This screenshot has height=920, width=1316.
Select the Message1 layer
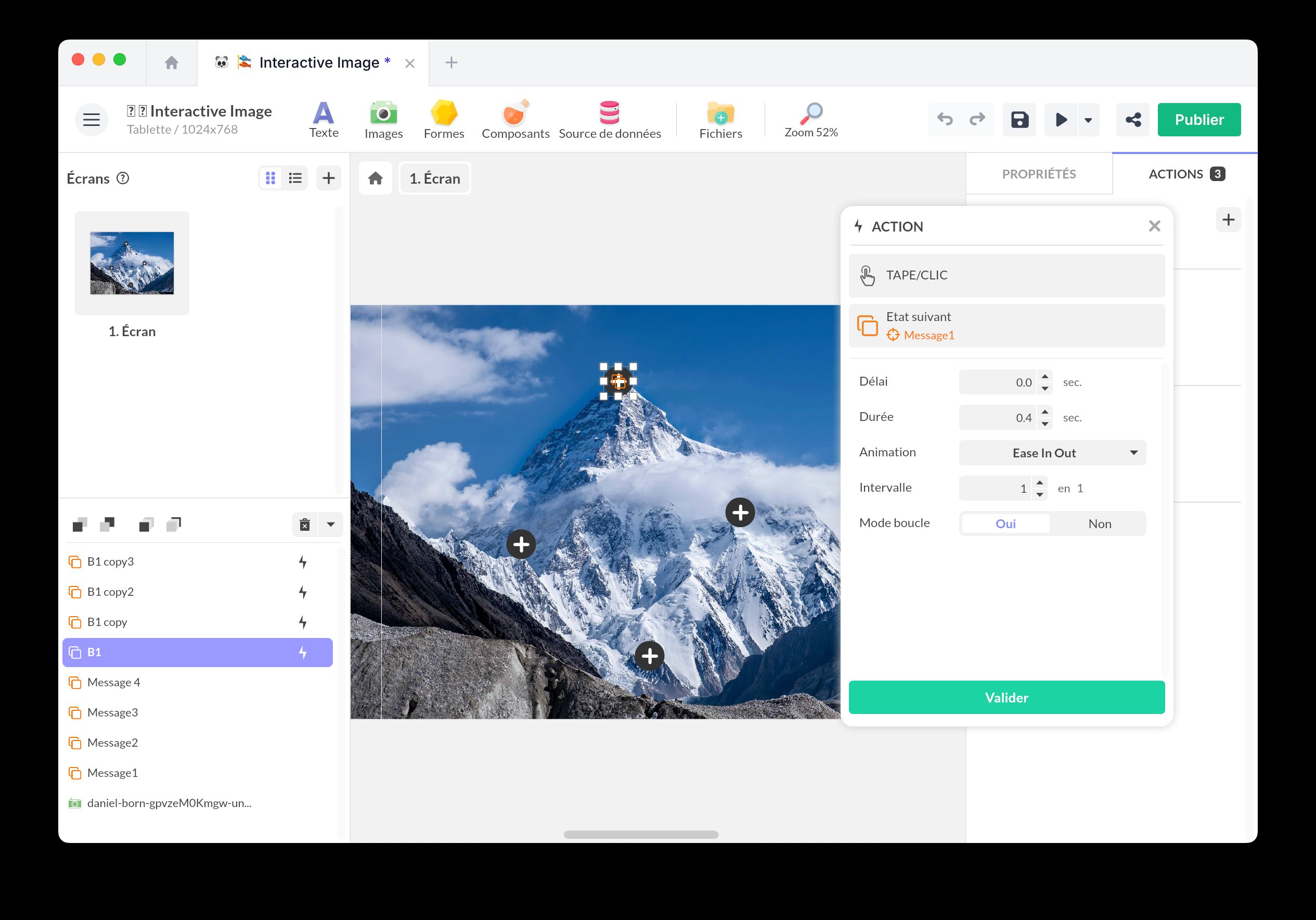(x=112, y=773)
